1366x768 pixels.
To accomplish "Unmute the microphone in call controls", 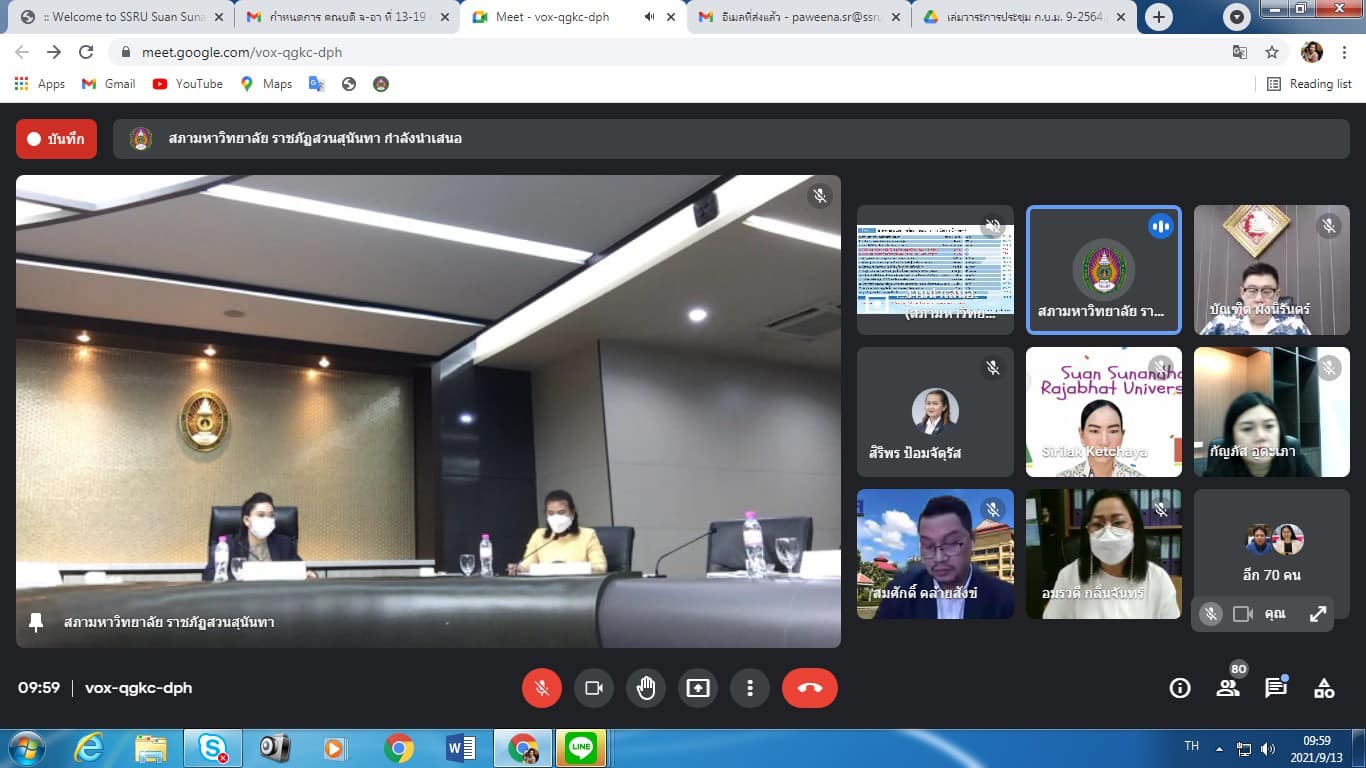I will point(542,688).
